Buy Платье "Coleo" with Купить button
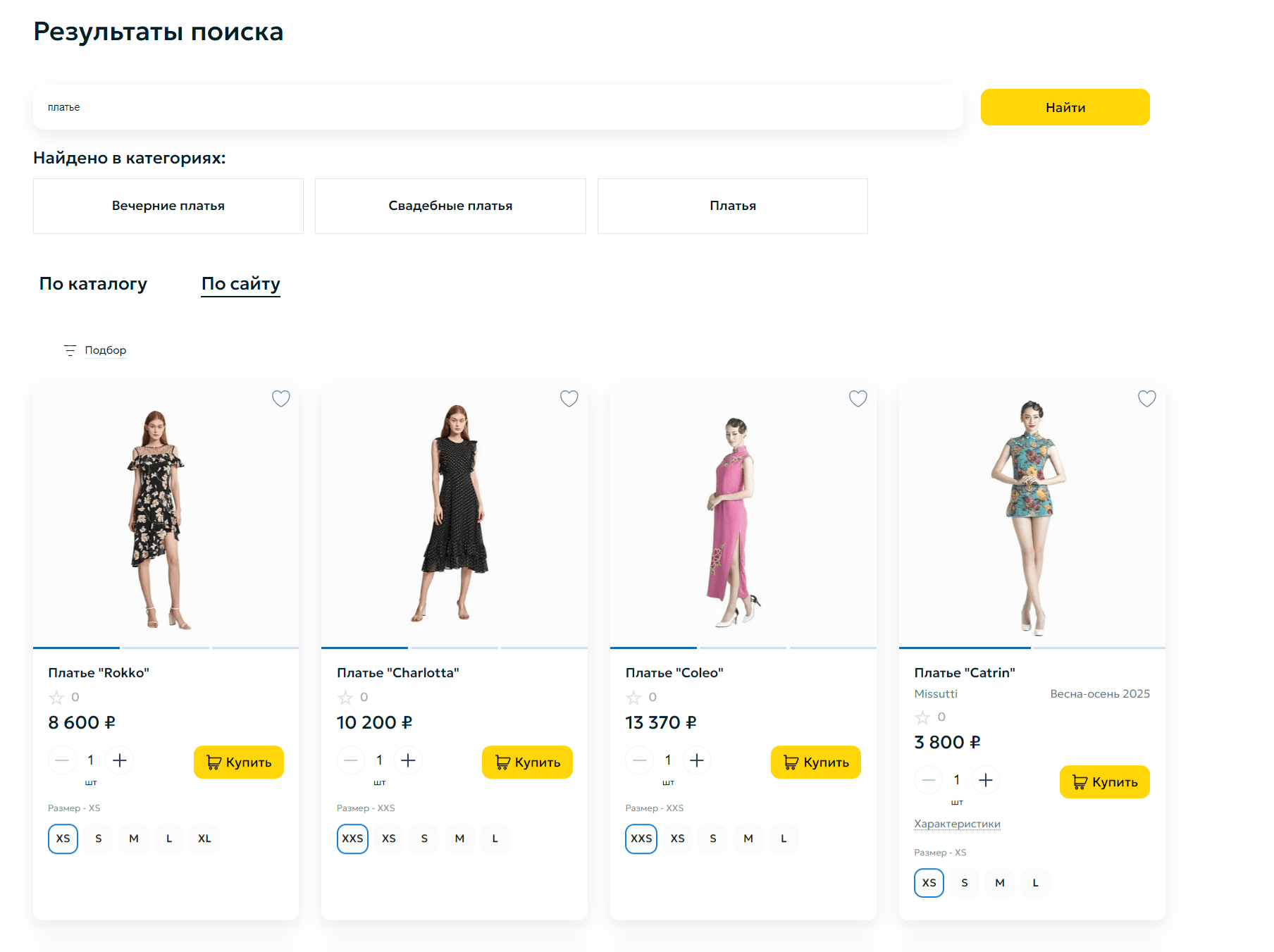 pos(815,762)
